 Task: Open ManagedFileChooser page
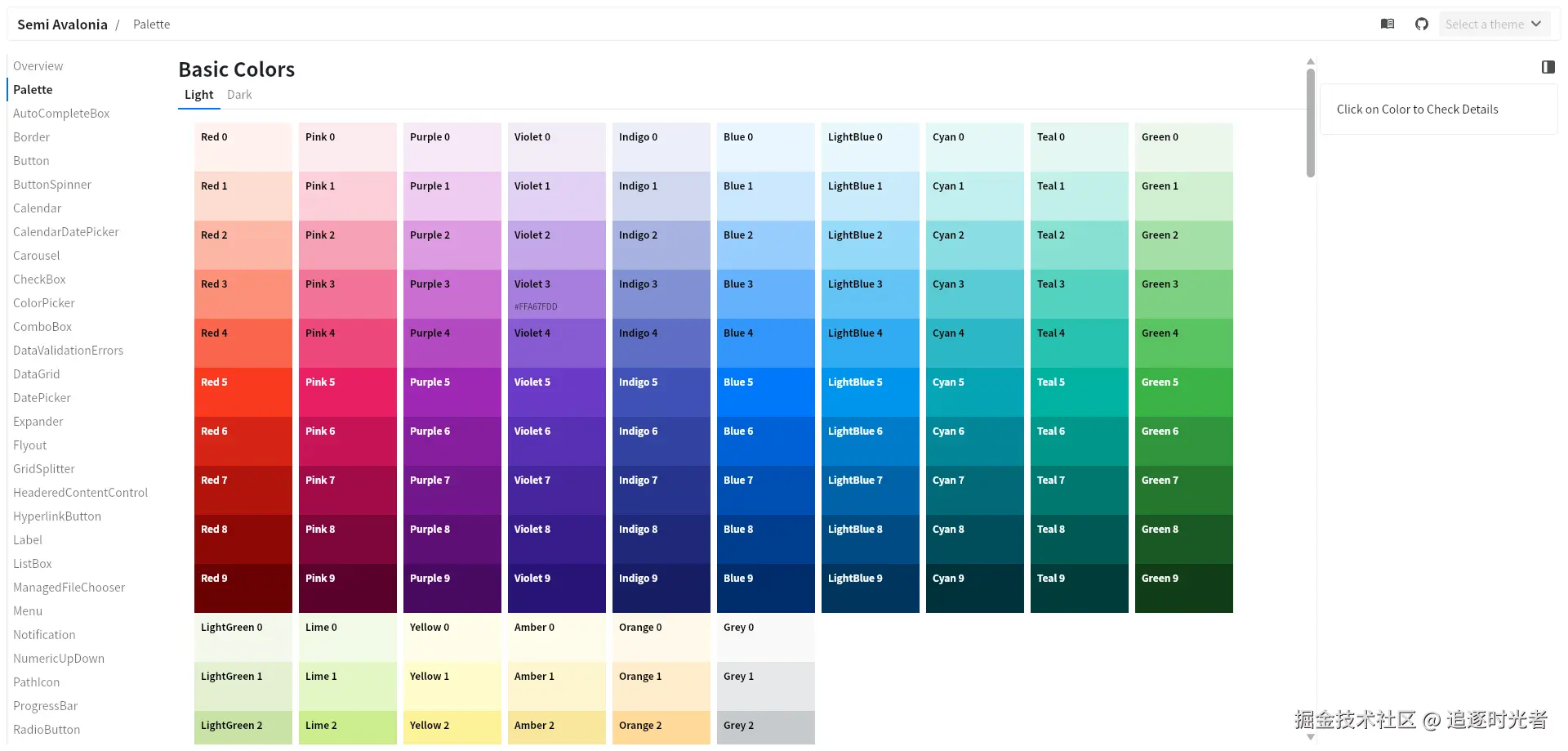(69, 588)
